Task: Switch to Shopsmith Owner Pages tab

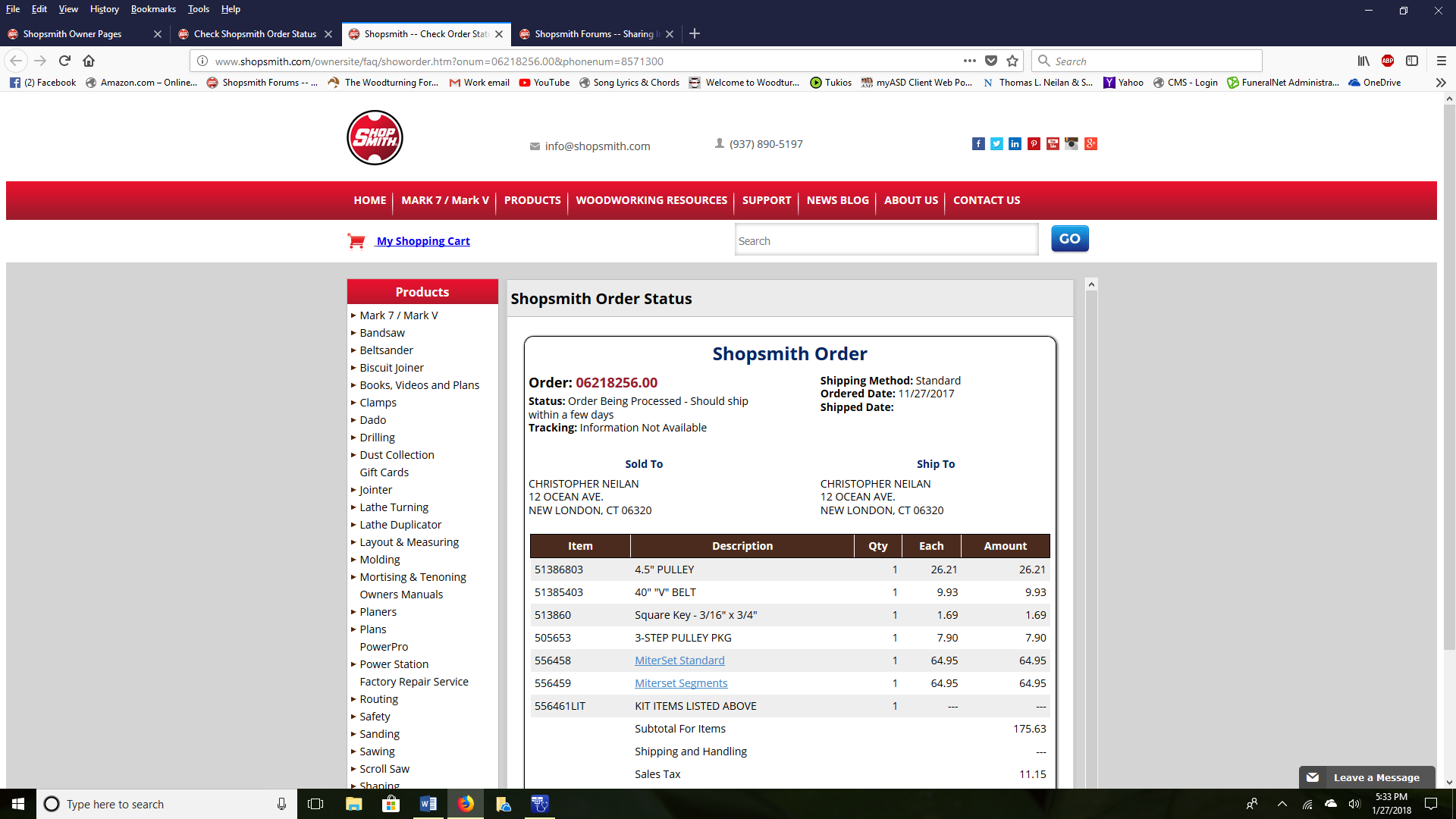Action: point(72,33)
